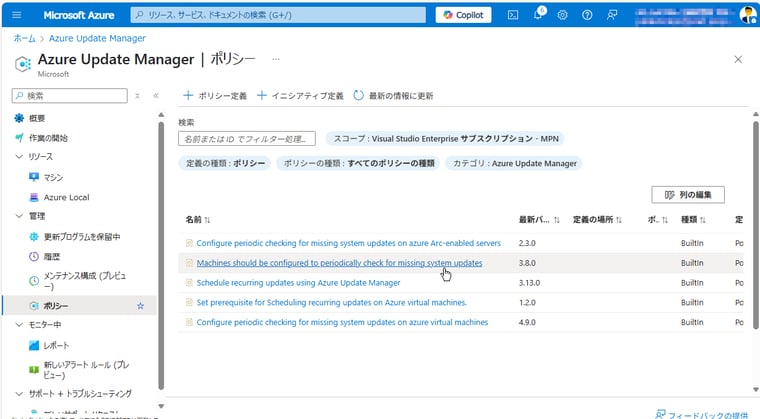Open the notifications bell
This screenshot has height=419, width=760.
(538, 14)
